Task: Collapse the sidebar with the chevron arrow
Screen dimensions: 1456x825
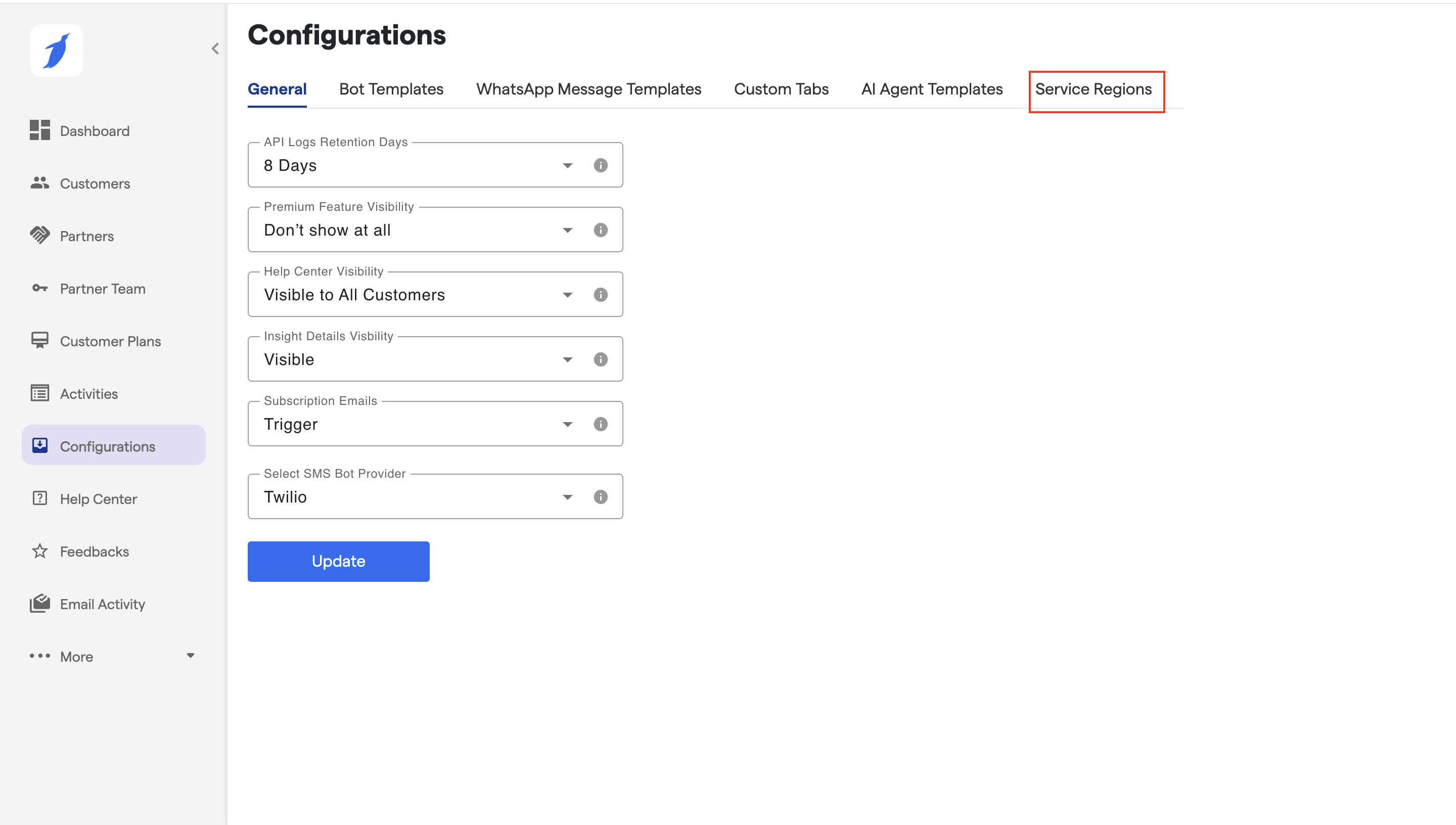Action: 215,49
